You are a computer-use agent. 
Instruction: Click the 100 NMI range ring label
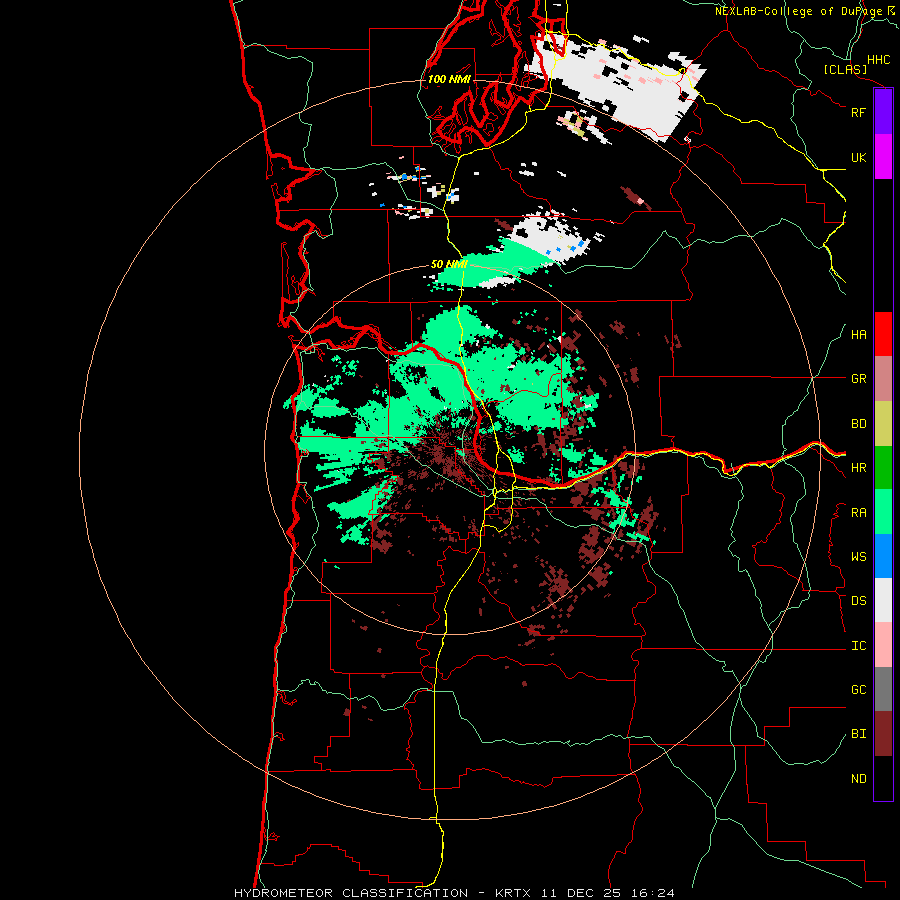449,79
